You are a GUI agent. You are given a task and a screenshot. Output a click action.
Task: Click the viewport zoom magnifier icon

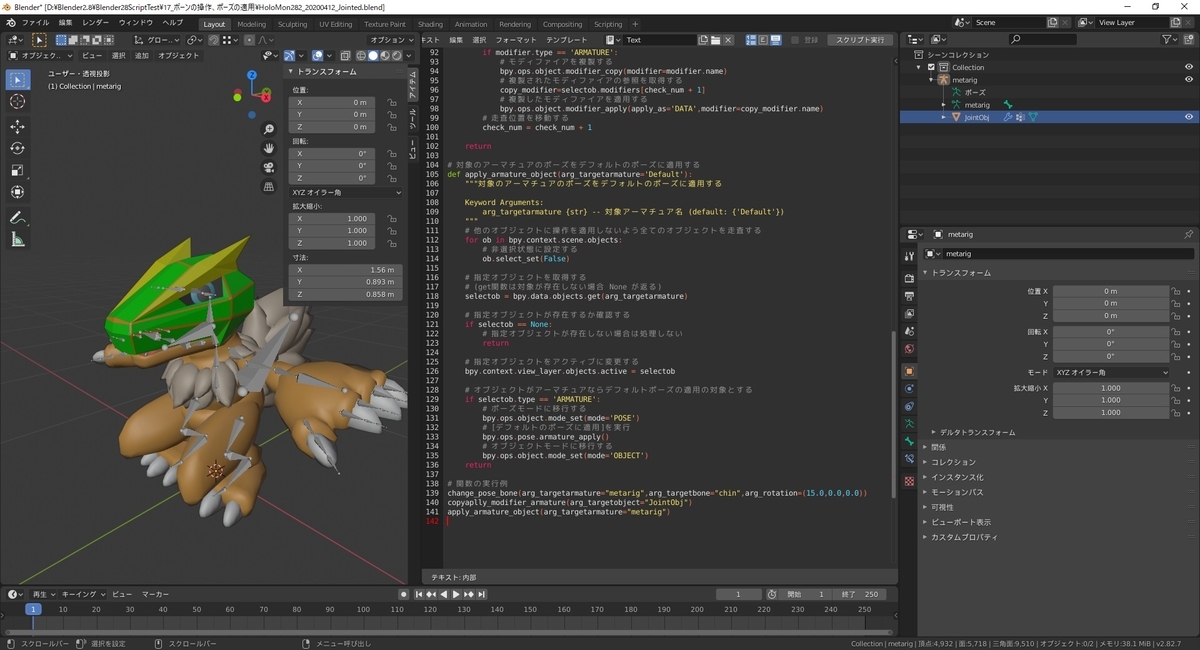point(269,130)
